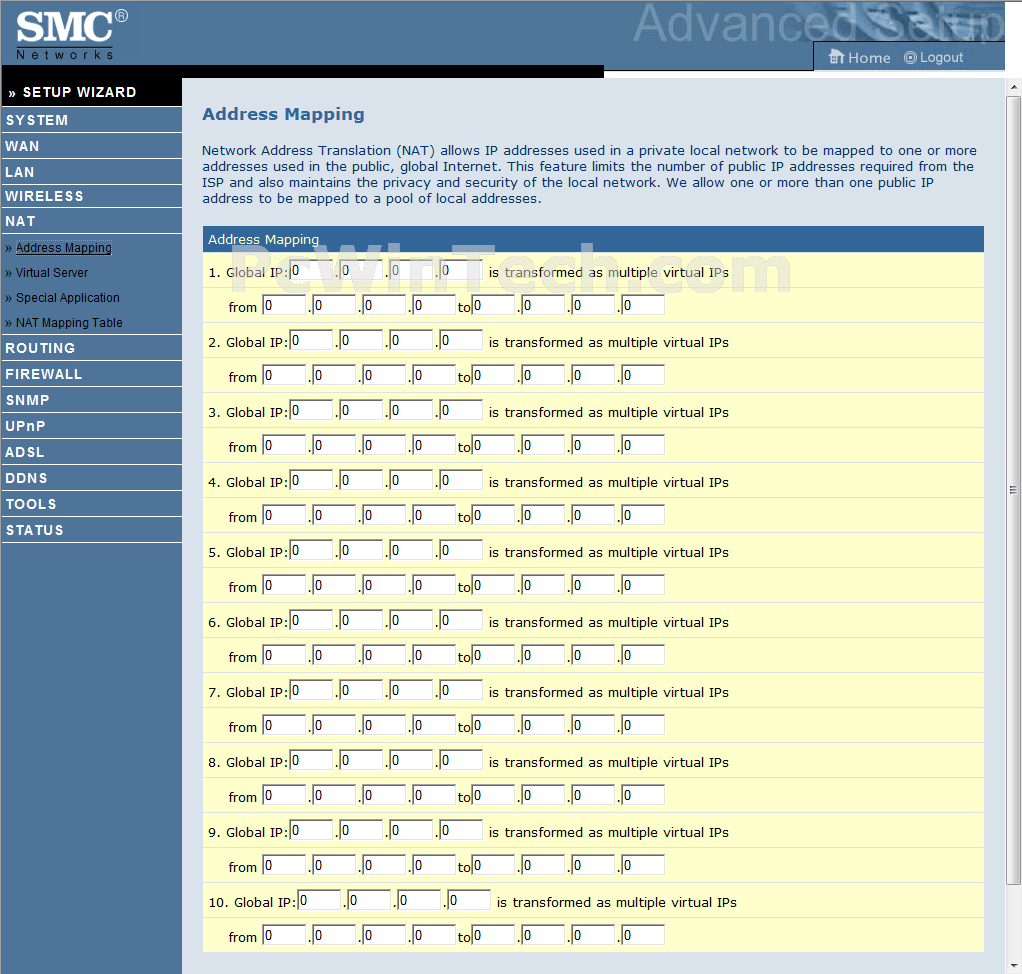Go to Address Mapping submenu link

tap(64, 248)
